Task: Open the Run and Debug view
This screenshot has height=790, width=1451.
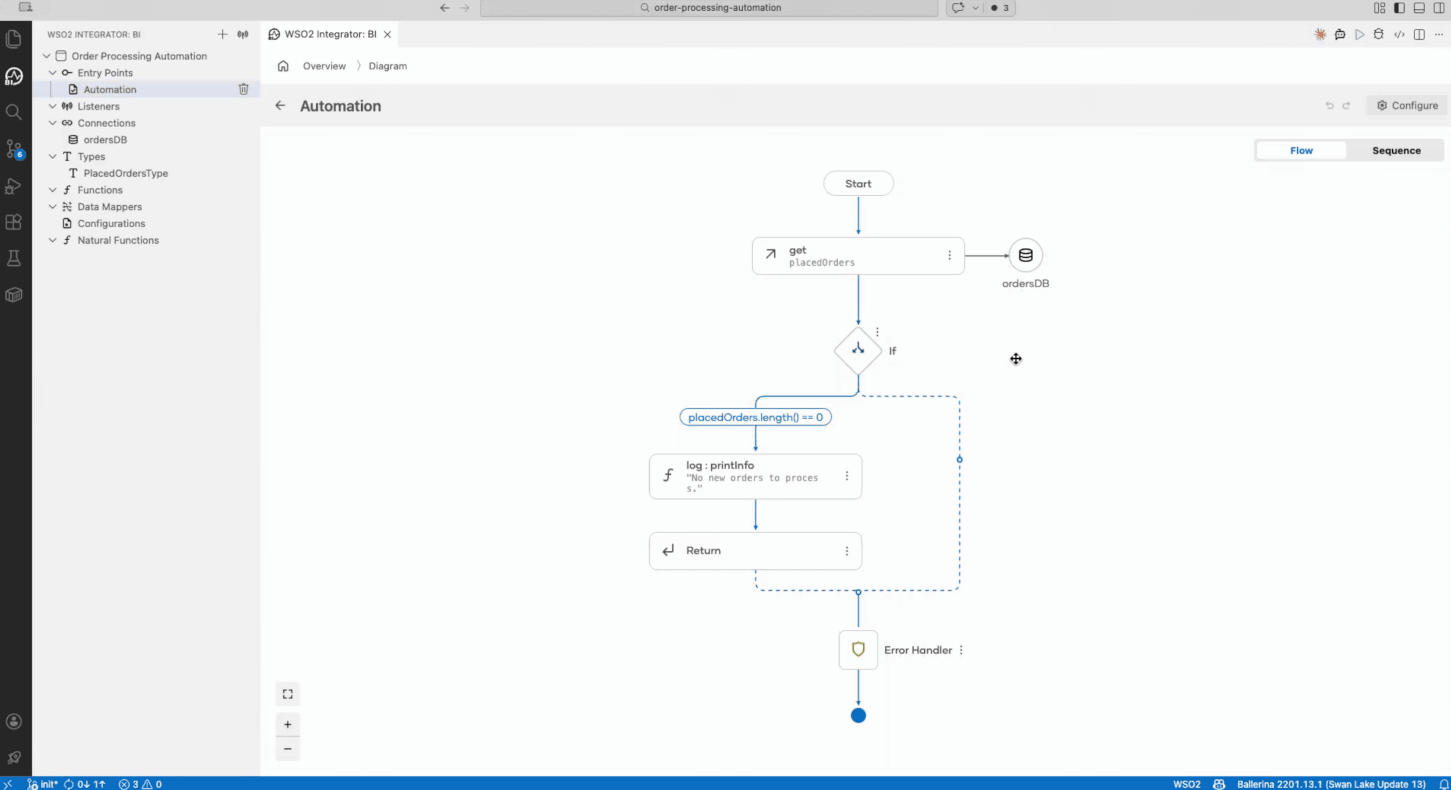Action: [14, 186]
